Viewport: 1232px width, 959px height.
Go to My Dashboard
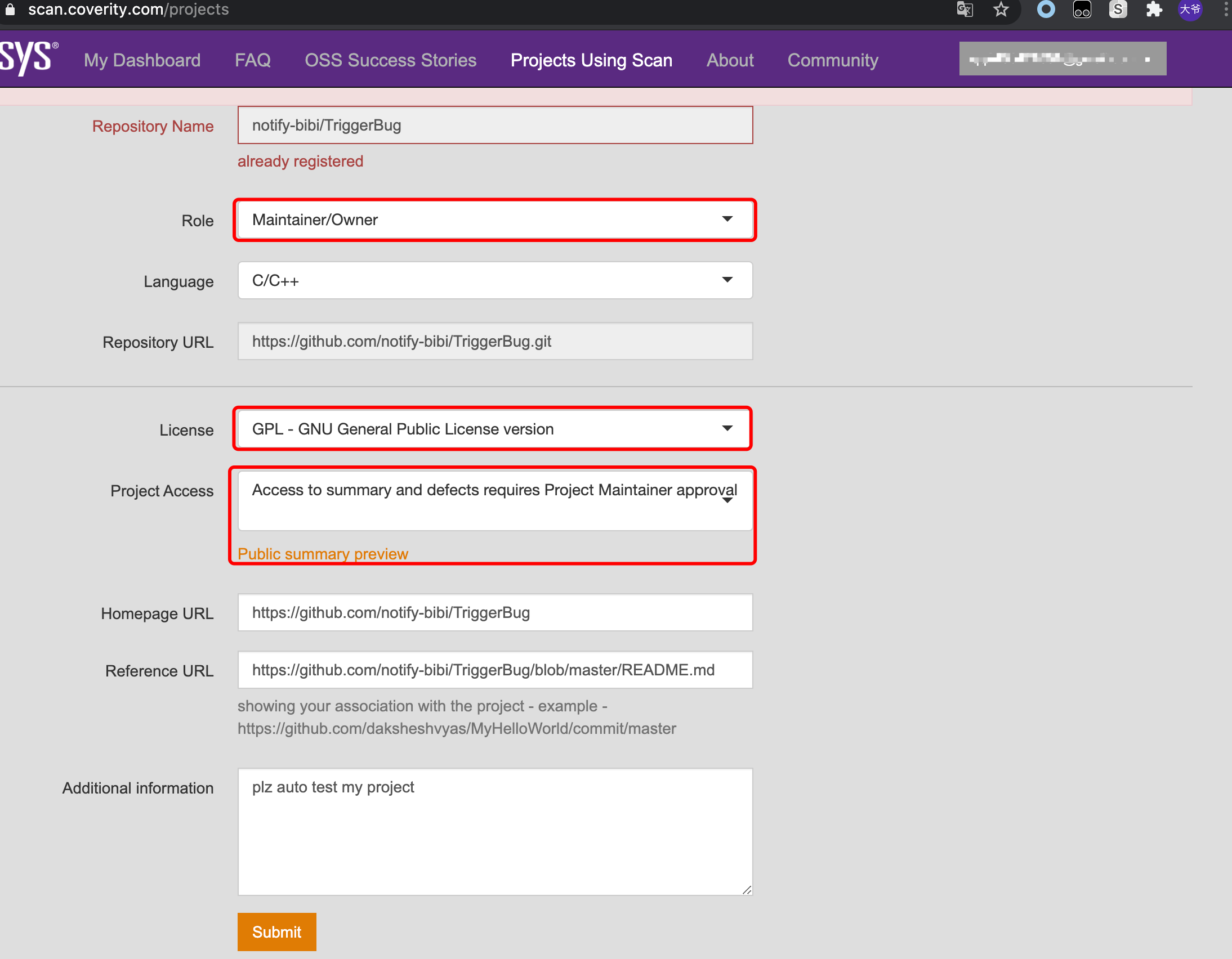point(142,60)
